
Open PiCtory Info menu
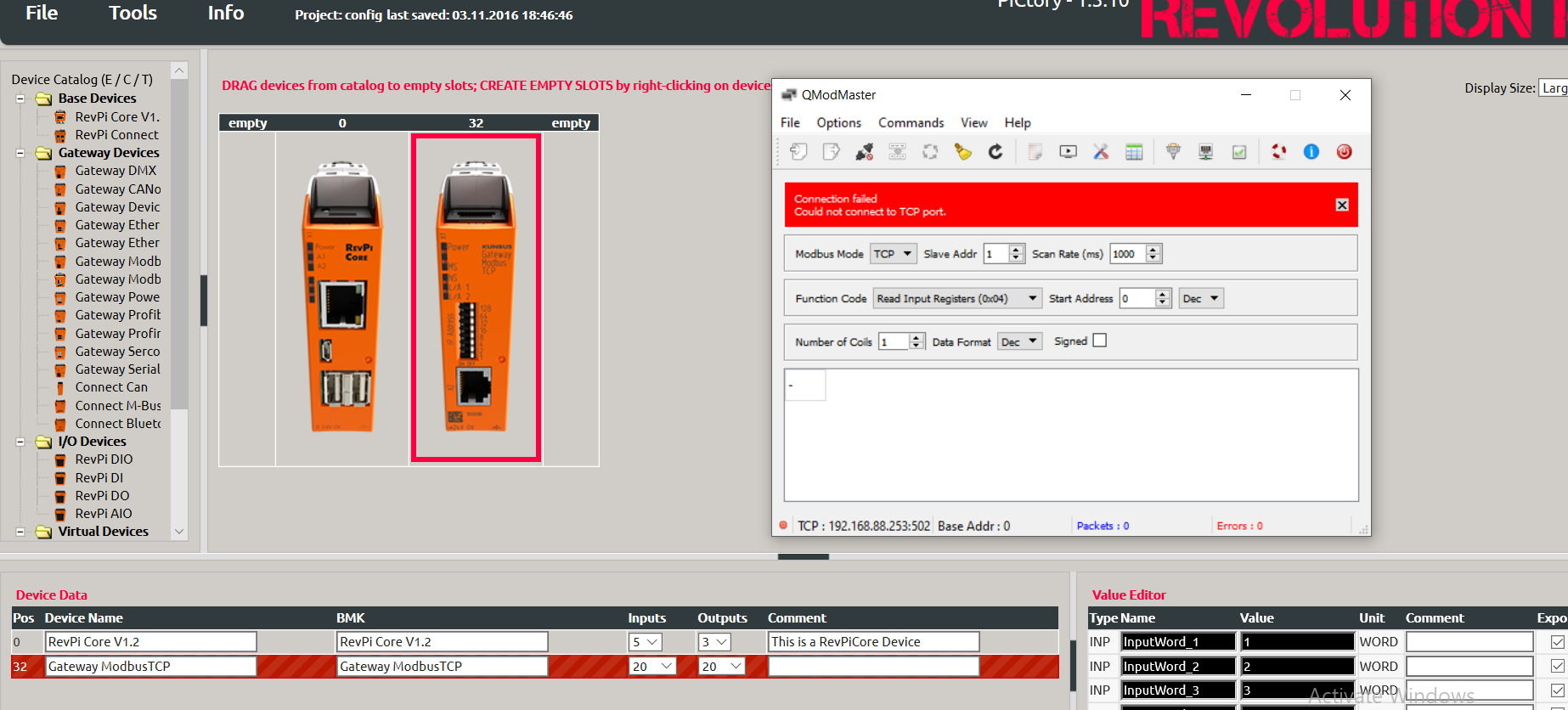tap(226, 13)
